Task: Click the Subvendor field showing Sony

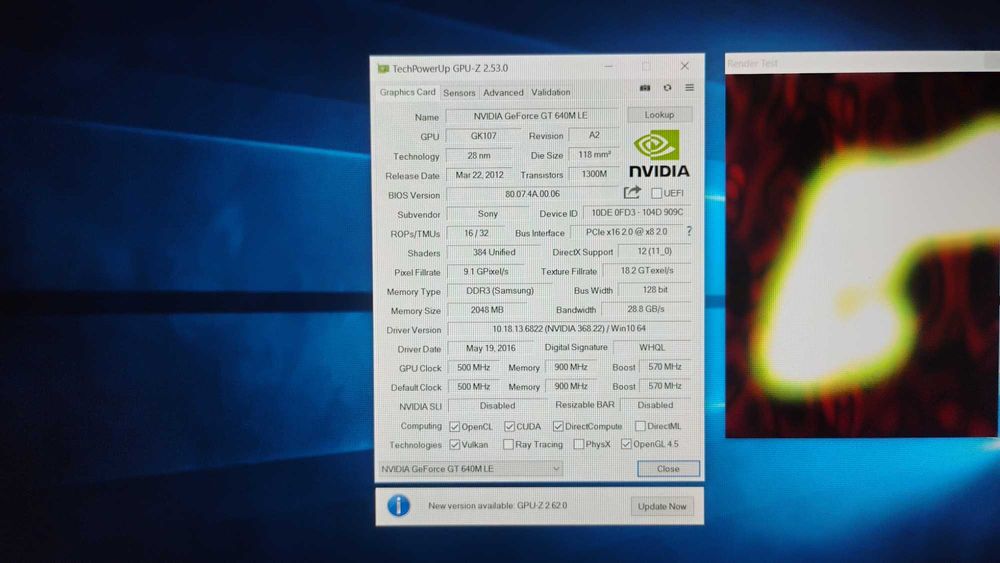Action: [x=487, y=214]
